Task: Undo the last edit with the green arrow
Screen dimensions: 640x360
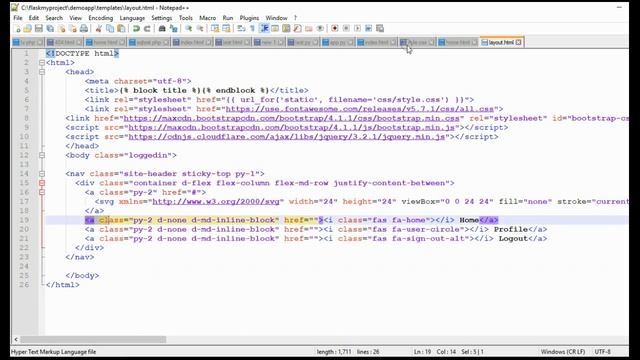Action: (x=136, y=29)
